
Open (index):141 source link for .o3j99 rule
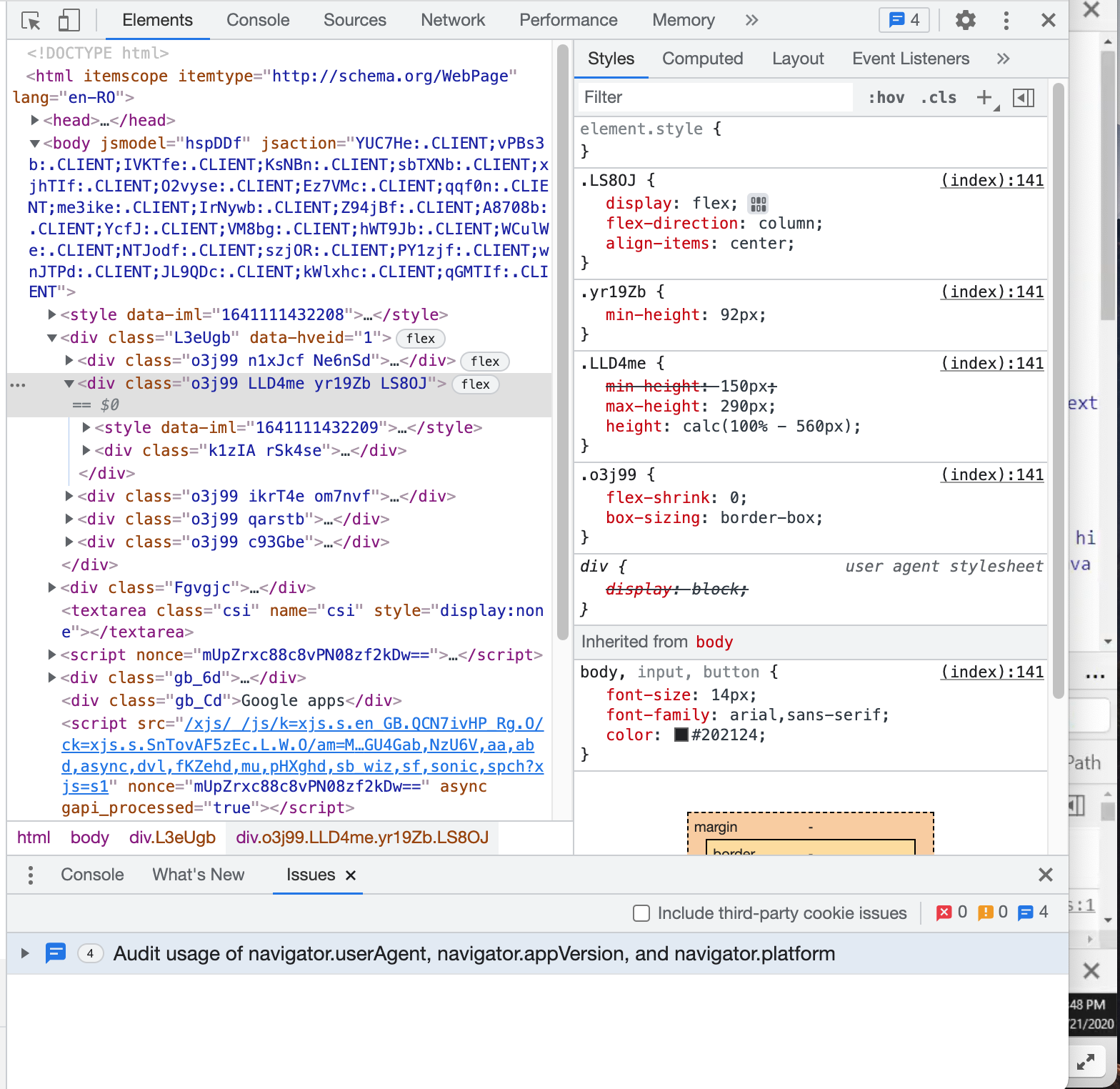pos(992,474)
